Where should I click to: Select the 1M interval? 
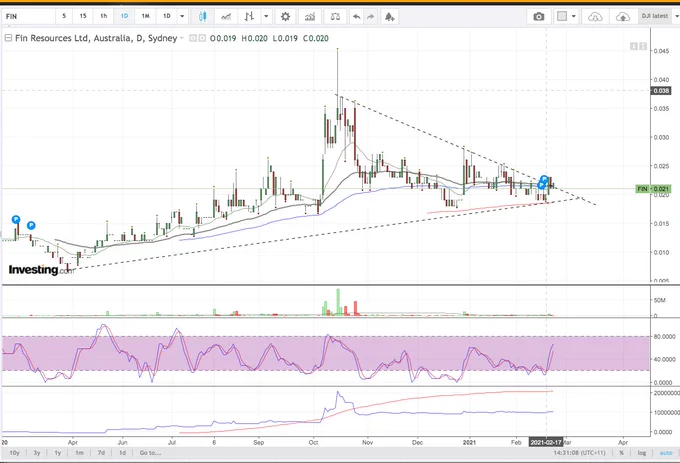pos(145,16)
